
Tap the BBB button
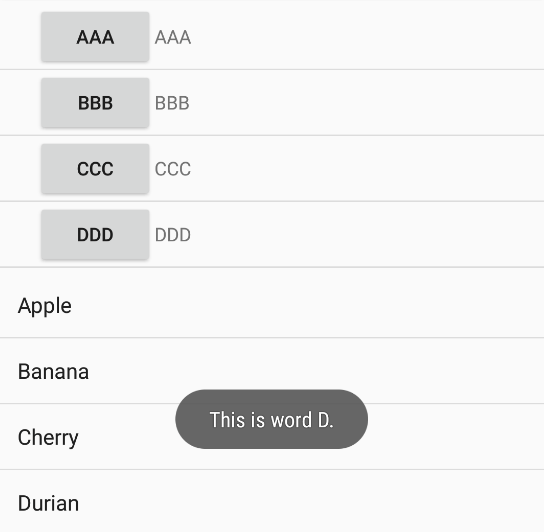(x=95, y=103)
